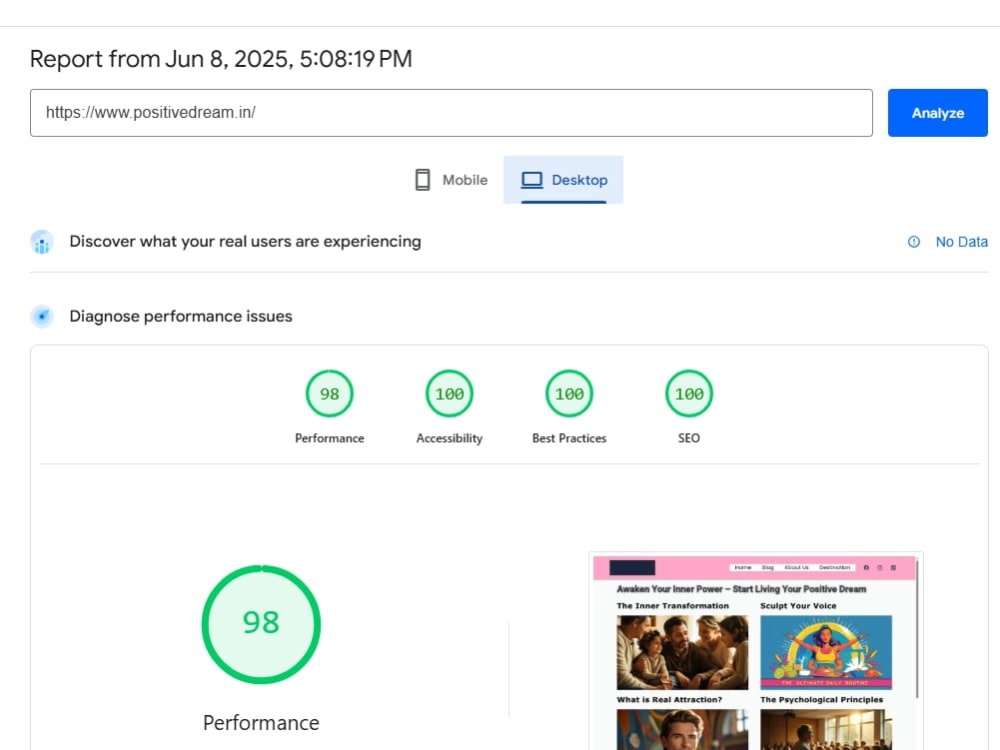Select the SEO score gauge
The width and height of the screenshot is (1000, 750).
(x=689, y=393)
